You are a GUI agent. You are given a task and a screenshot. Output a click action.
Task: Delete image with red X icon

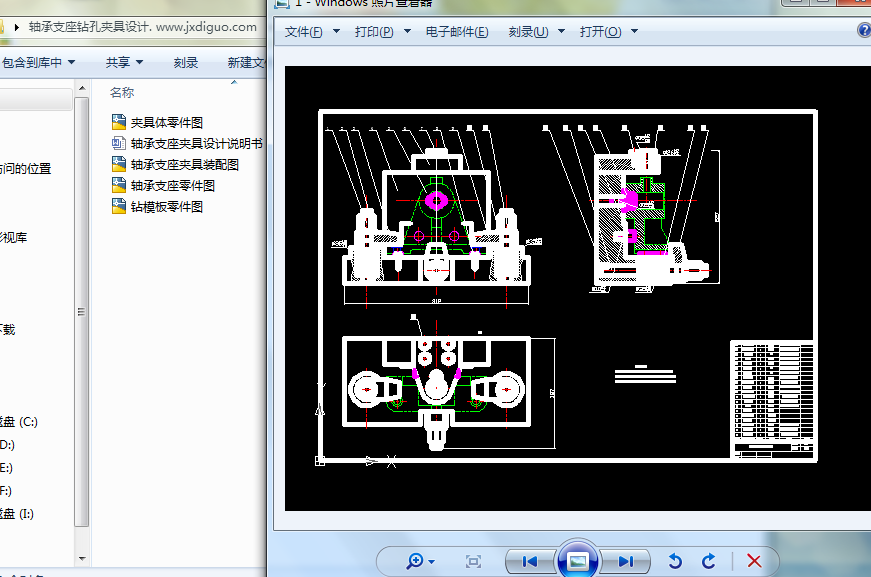click(754, 561)
